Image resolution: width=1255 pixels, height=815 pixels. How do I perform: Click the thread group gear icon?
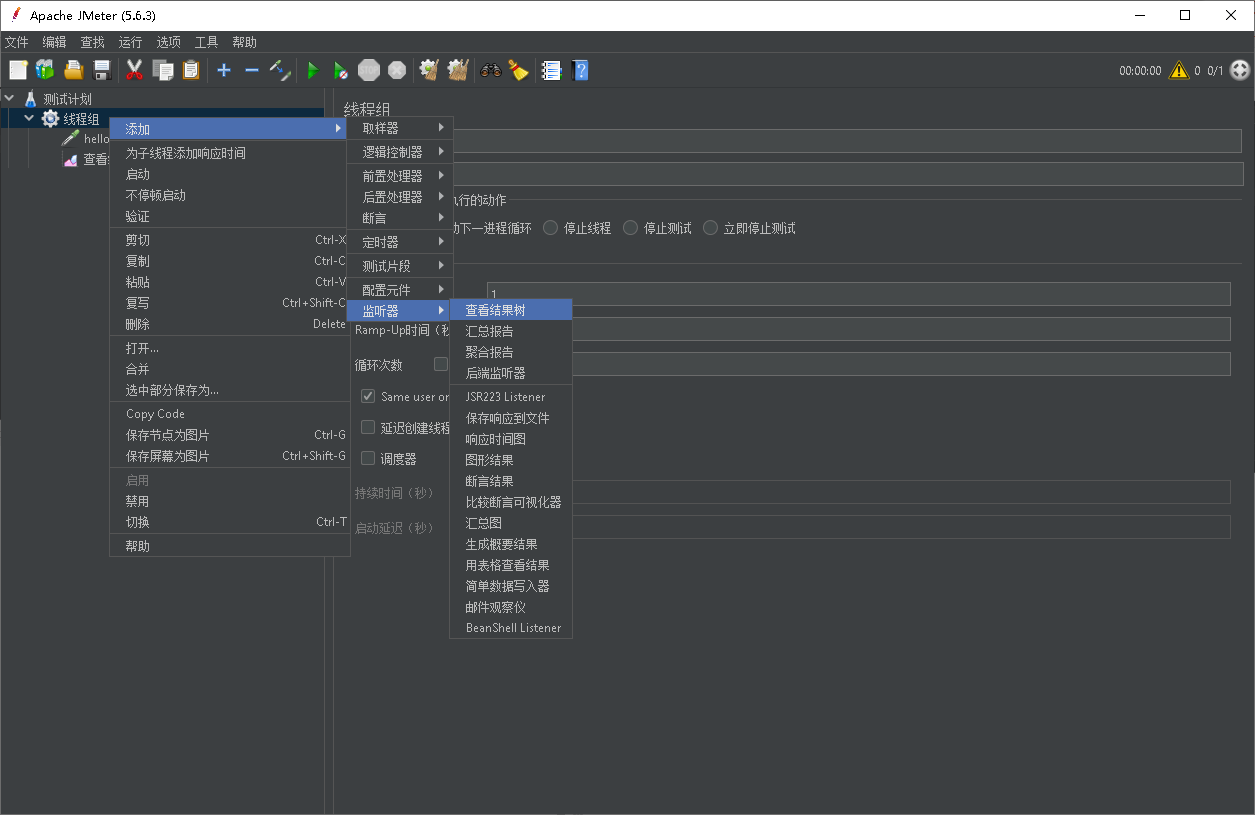pos(50,119)
